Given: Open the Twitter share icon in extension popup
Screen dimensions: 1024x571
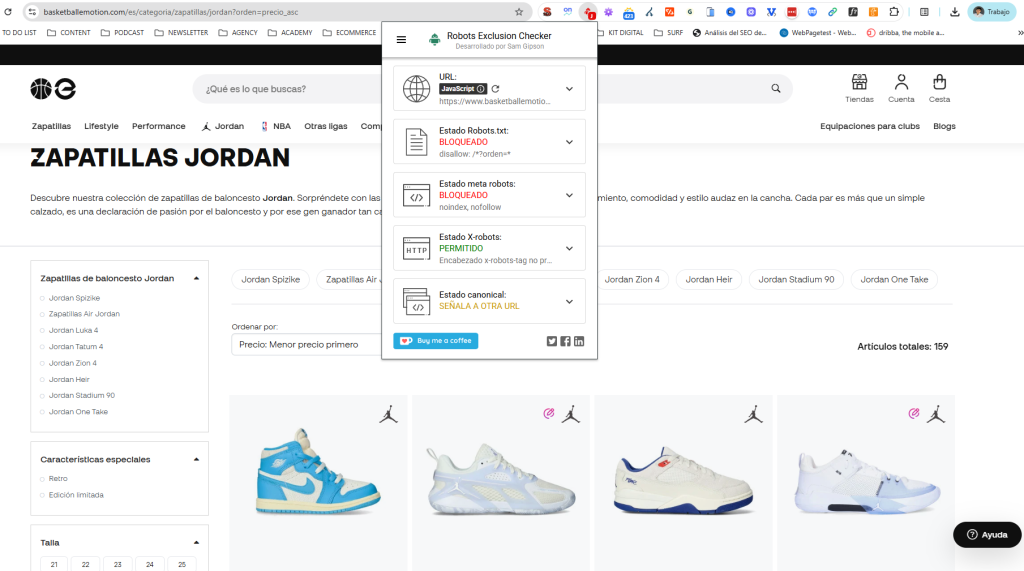Looking at the screenshot, I should [552, 341].
